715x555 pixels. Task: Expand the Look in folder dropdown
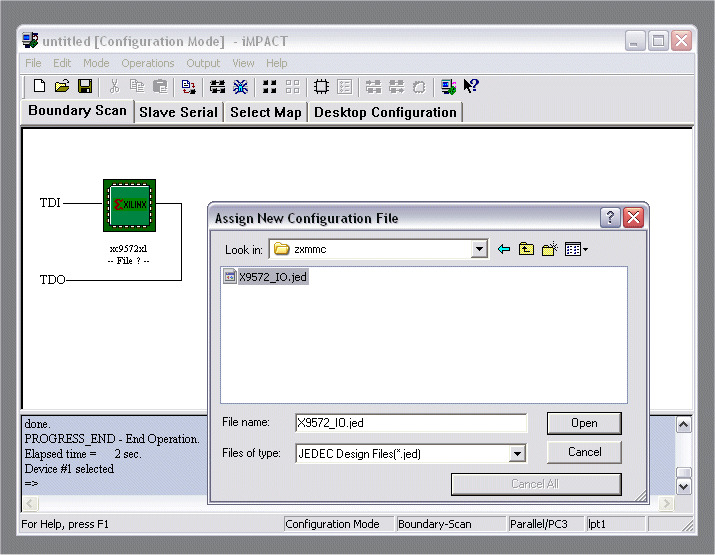[479, 249]
